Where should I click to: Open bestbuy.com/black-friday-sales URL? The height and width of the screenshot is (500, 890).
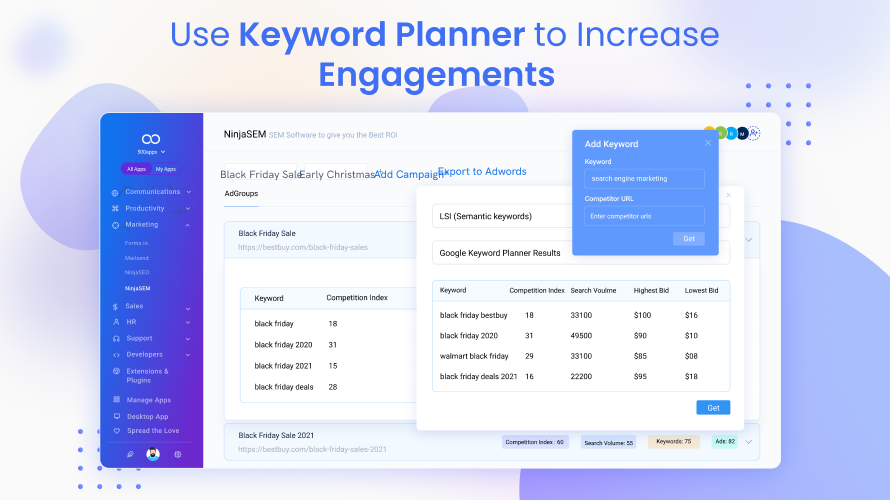click(303, 247)
